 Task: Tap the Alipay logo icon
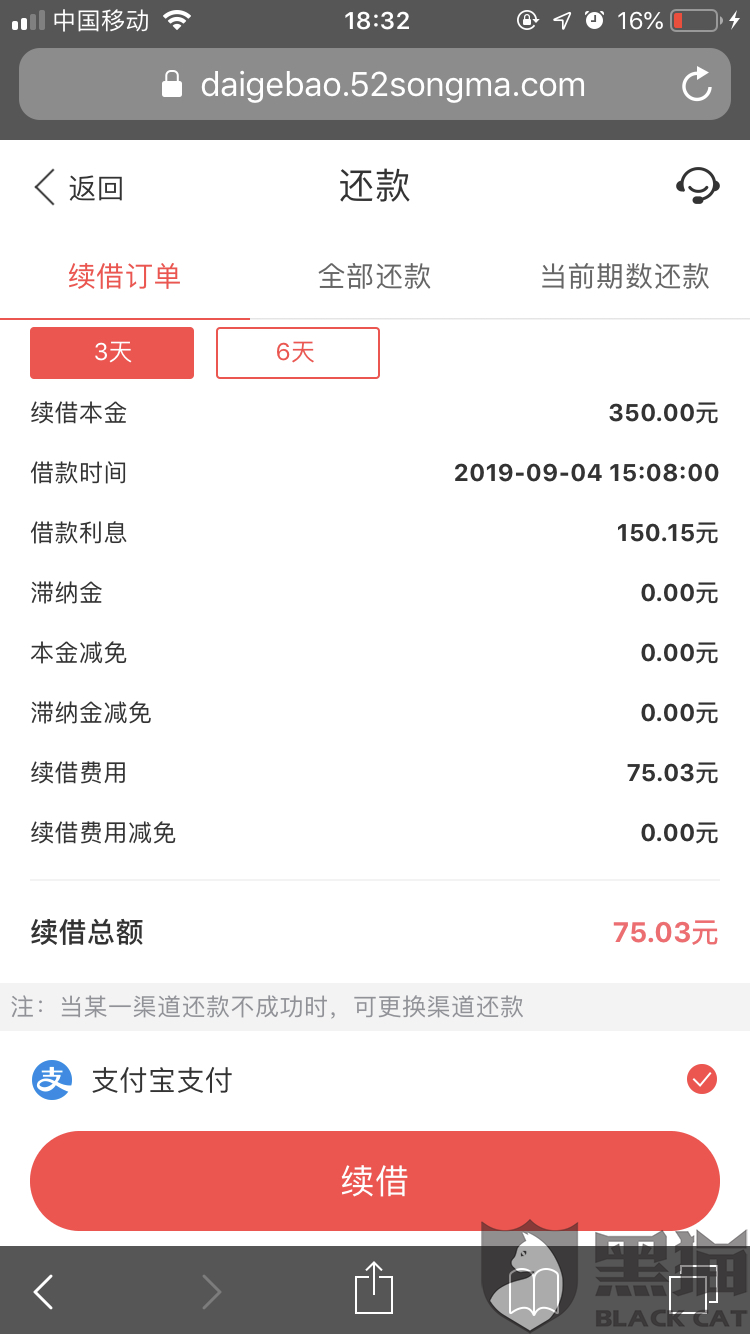pos(52,1080)
